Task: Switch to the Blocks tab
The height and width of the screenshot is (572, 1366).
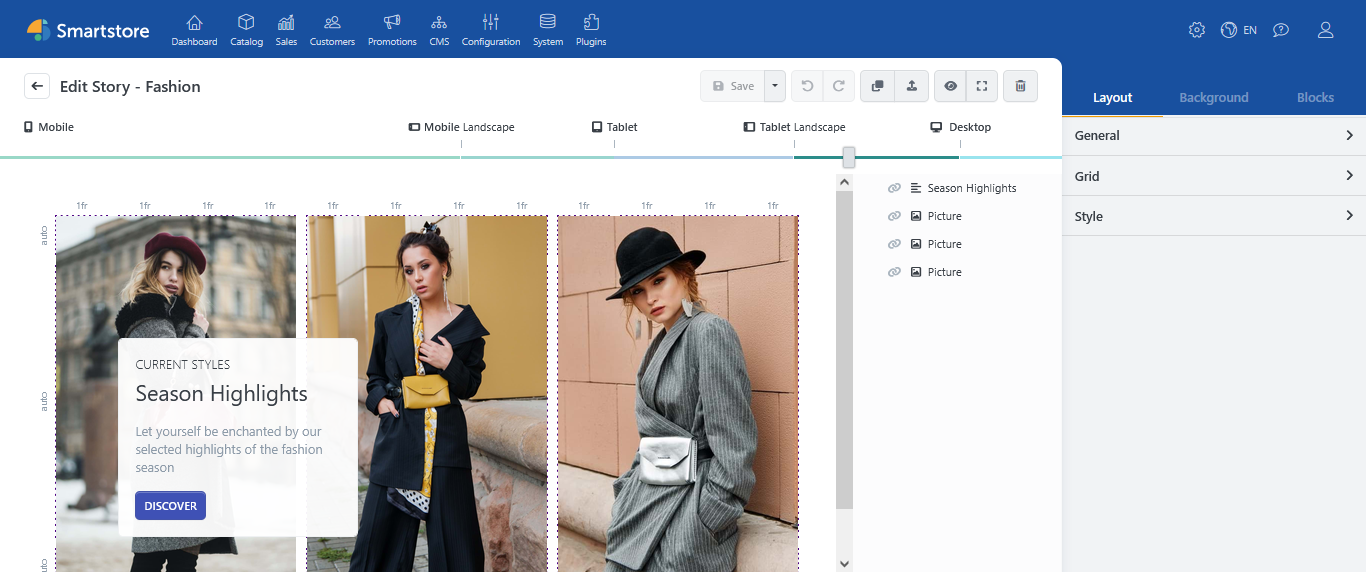Action: (x=1315, y=97)
